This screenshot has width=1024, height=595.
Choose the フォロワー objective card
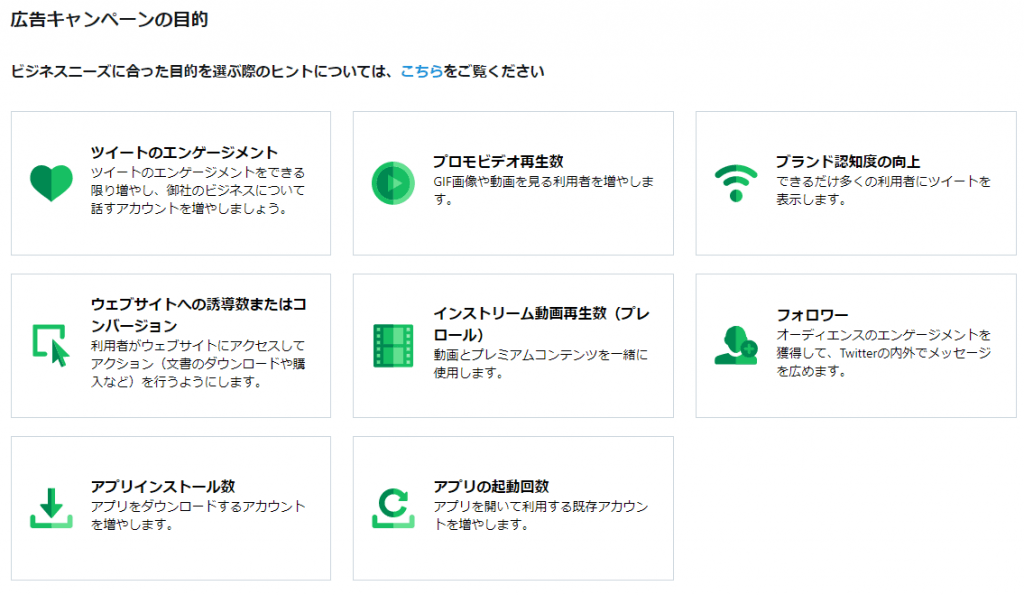click(x=857, y=344)
